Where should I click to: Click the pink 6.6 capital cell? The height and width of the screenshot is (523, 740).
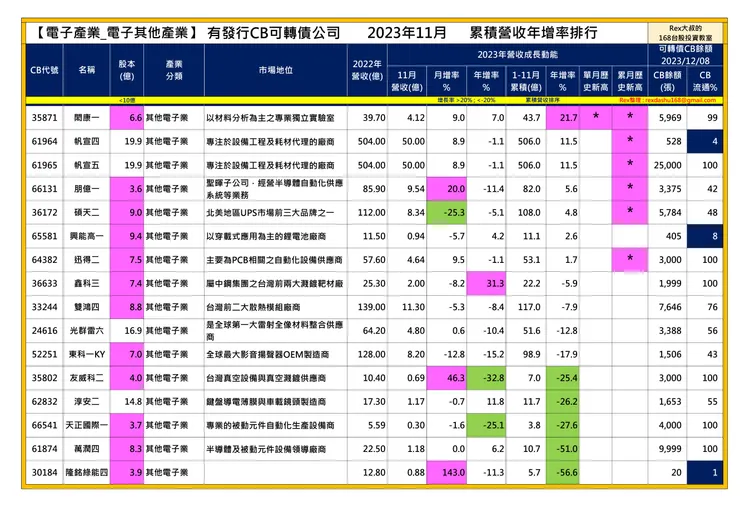127,118
